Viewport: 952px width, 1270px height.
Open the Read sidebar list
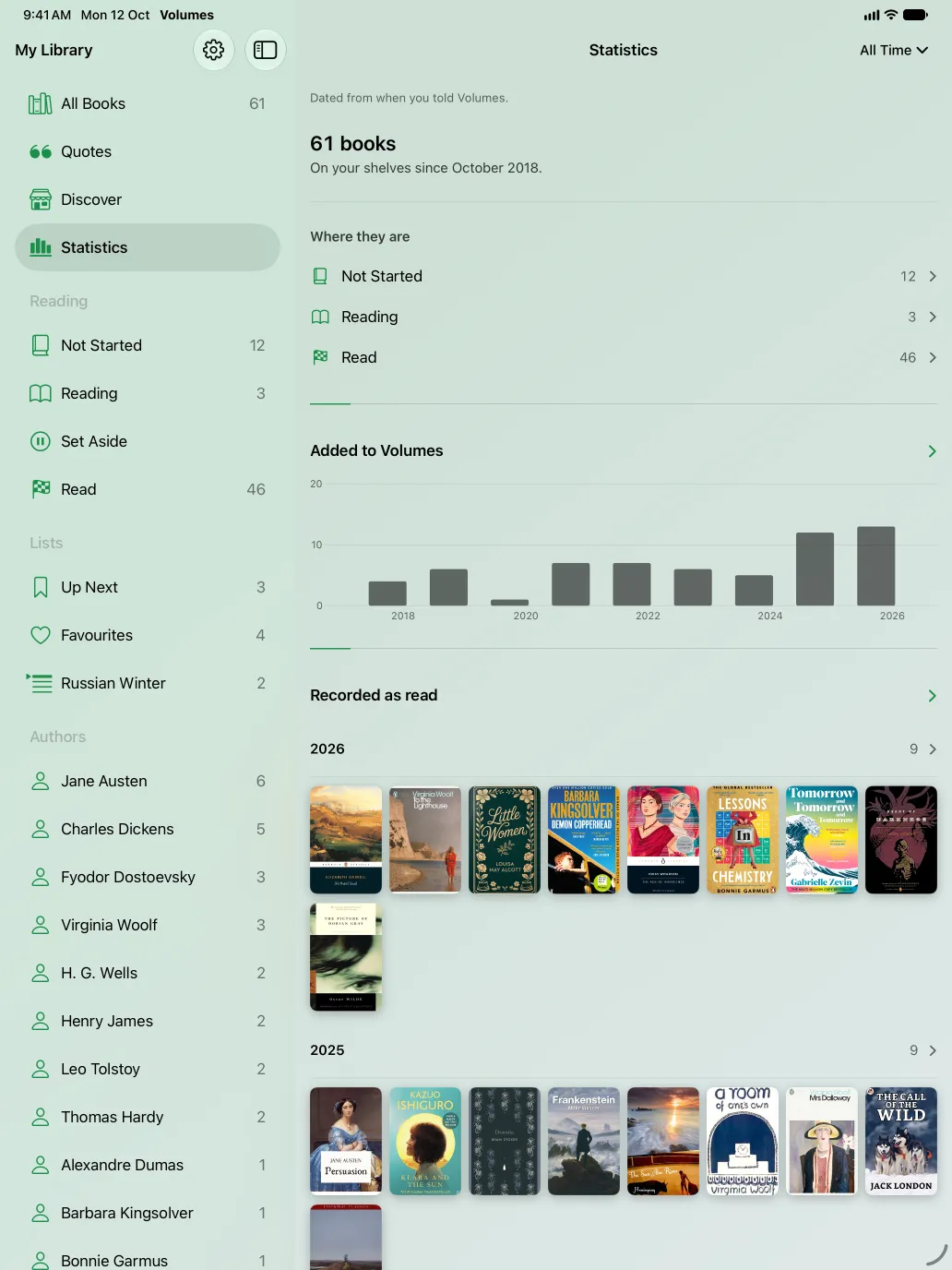148,489
